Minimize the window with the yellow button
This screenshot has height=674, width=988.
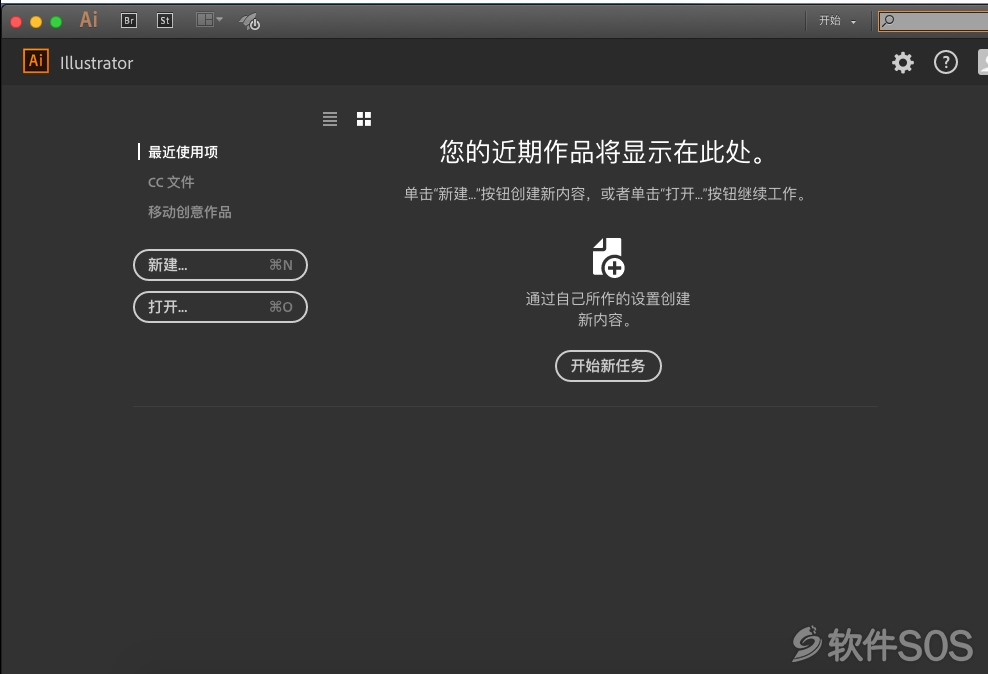[x=36, y=22]
